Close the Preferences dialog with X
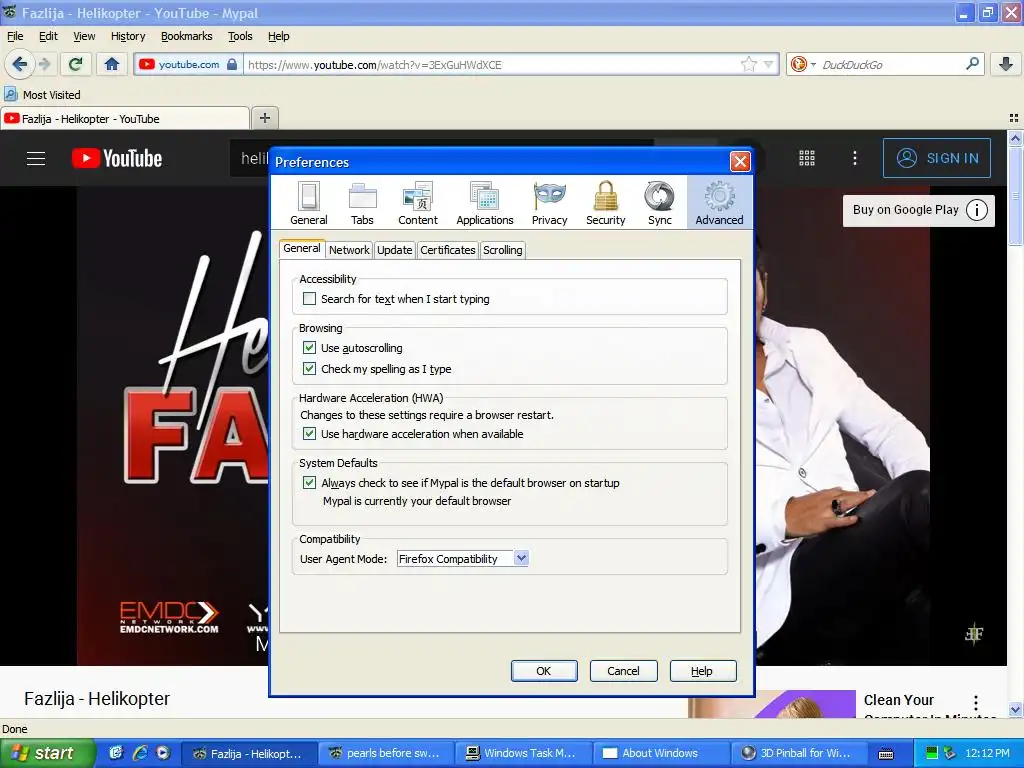Viewport: 1024px width, 768px height. click(x=740, y=161)
